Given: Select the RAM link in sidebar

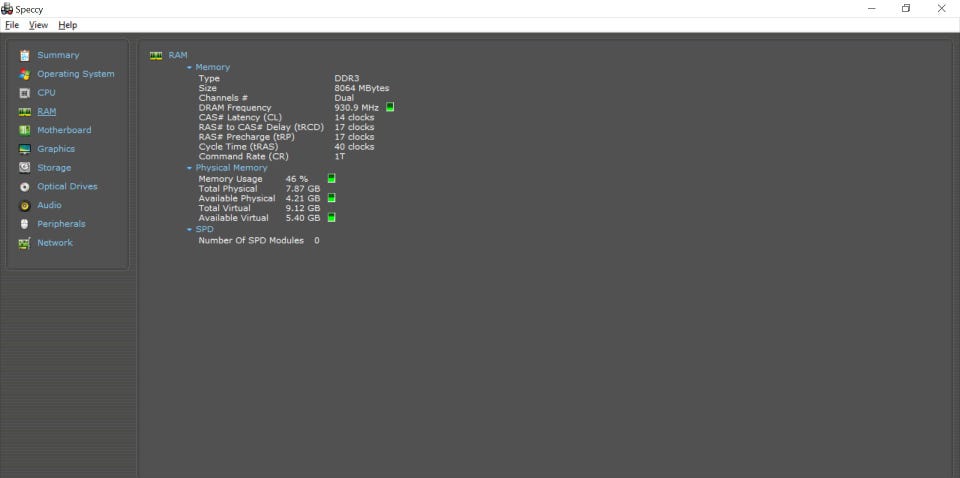Looking at the screenshot, I should 47,111.
